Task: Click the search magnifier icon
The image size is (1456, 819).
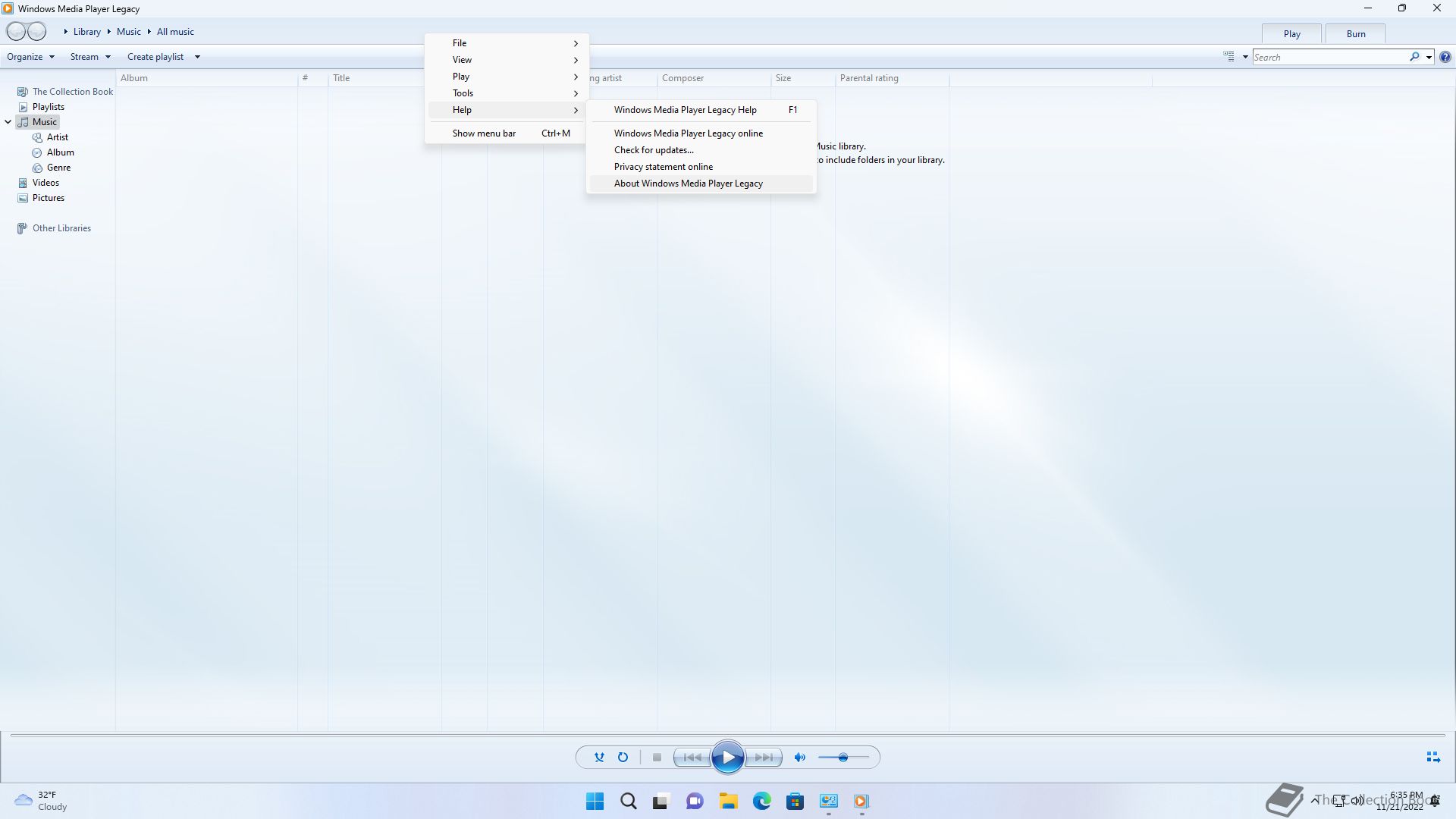Action: pyautogui.click(x=1414, y=57)
